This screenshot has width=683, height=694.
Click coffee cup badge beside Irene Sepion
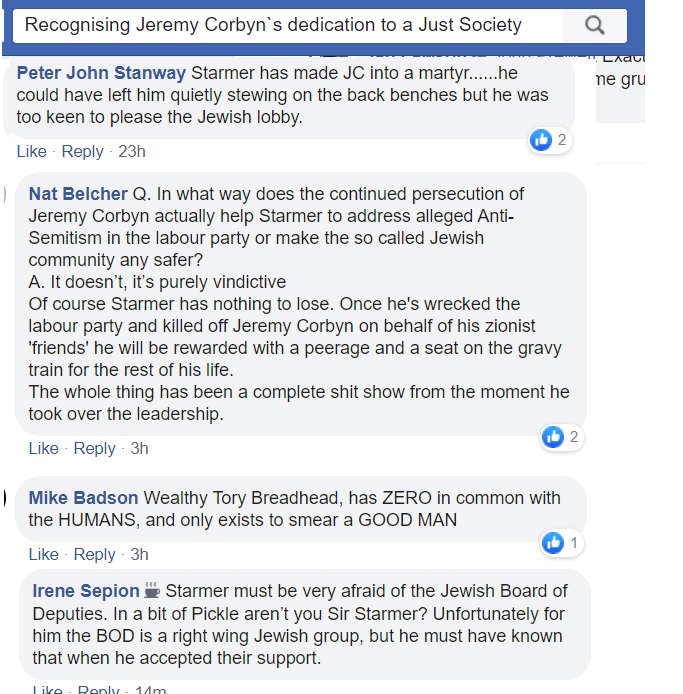point(152,590)
